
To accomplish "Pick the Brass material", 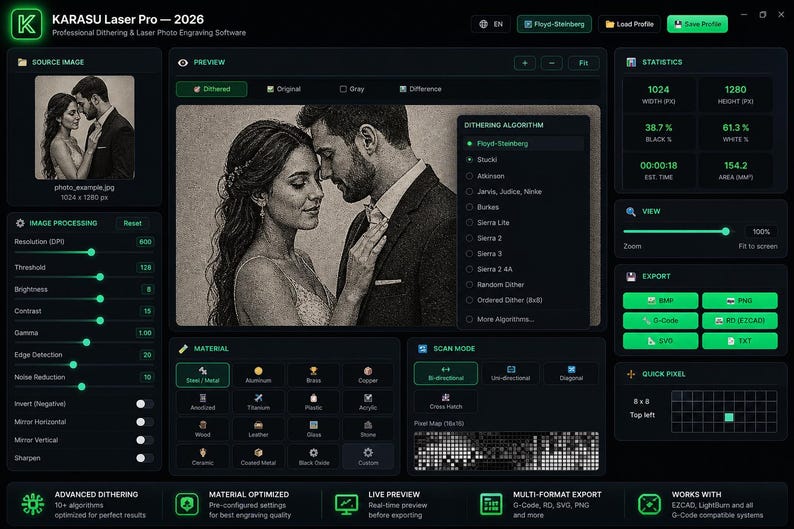I will (313, 375).
